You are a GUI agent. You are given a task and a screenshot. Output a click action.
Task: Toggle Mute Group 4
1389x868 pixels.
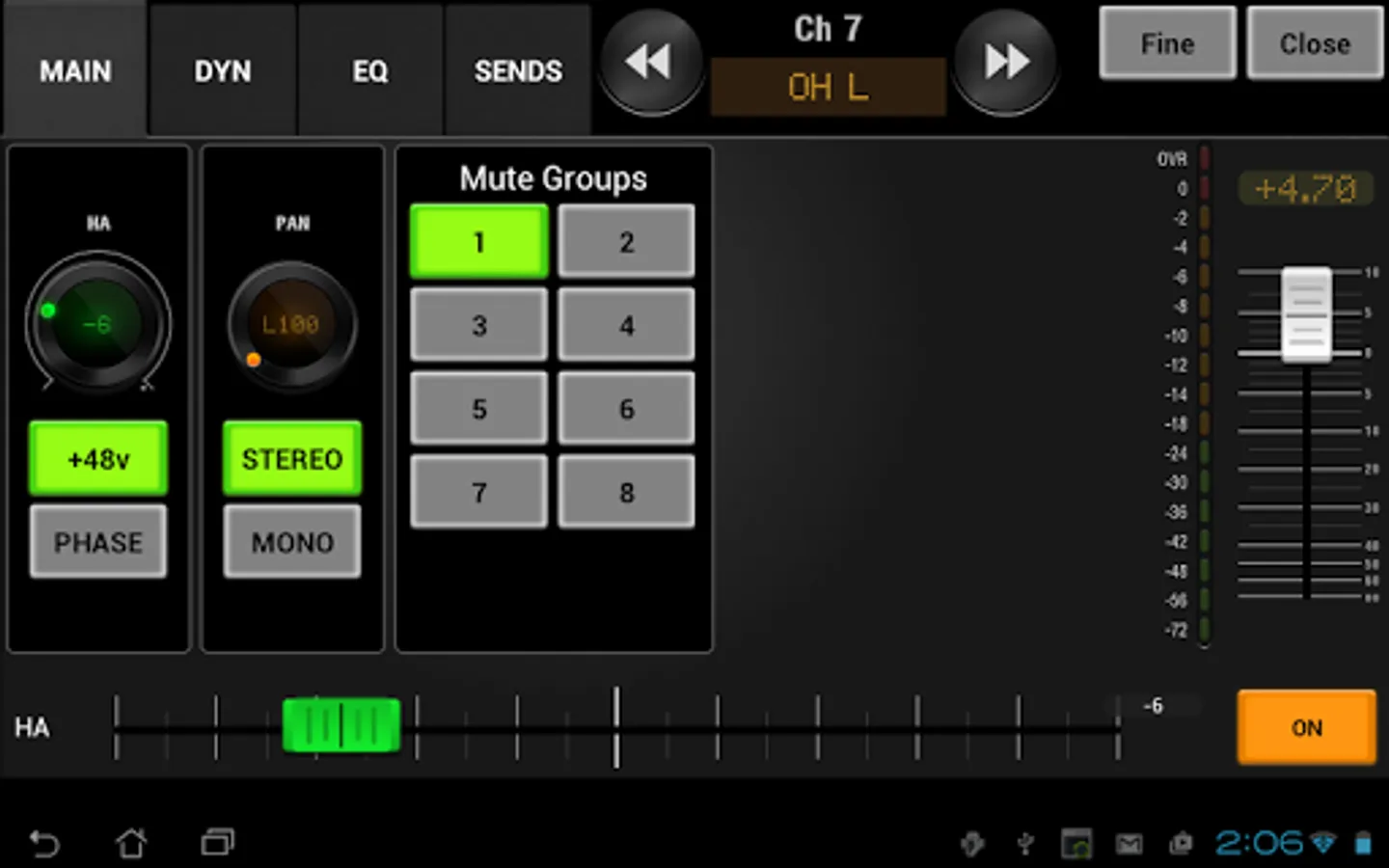click(x=626, y=325)
